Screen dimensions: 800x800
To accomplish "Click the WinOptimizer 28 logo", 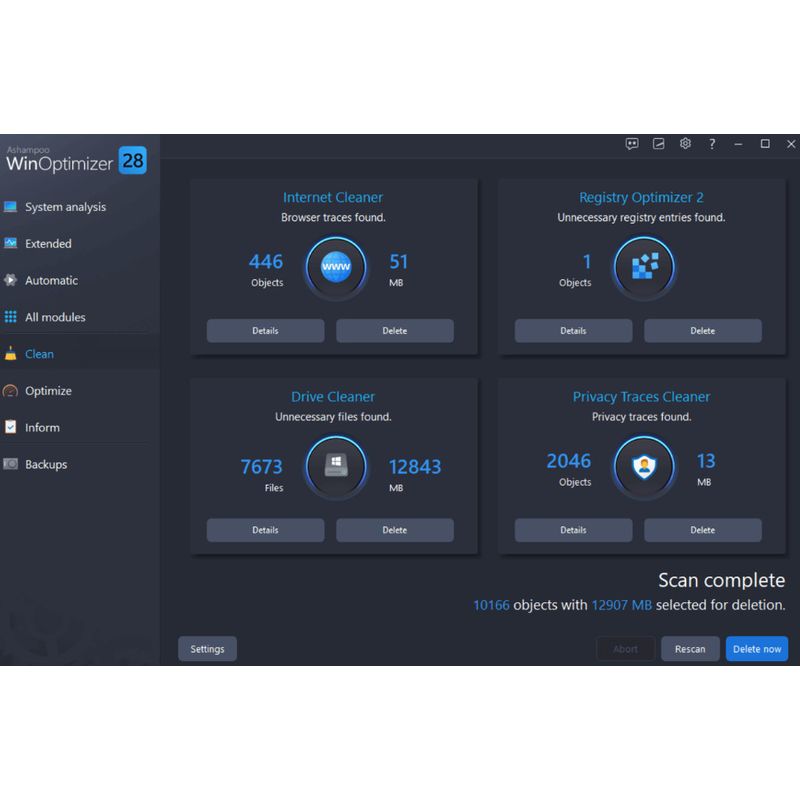I will click(76, 158).
